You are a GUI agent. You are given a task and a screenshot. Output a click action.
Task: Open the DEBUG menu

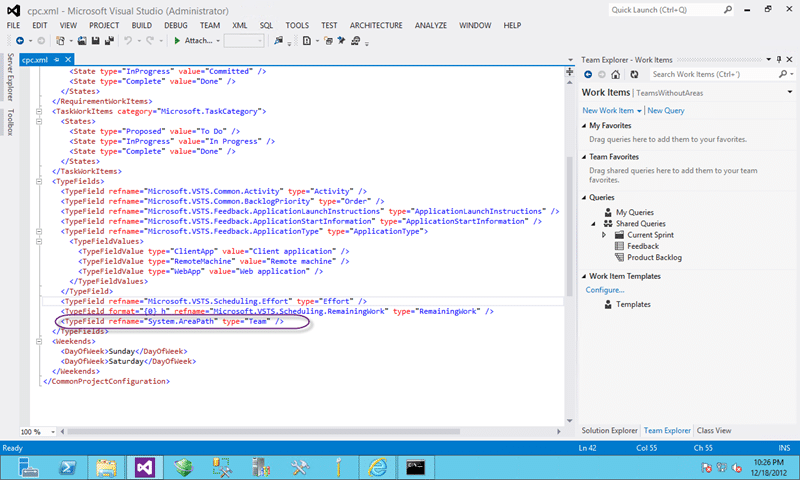176,25
